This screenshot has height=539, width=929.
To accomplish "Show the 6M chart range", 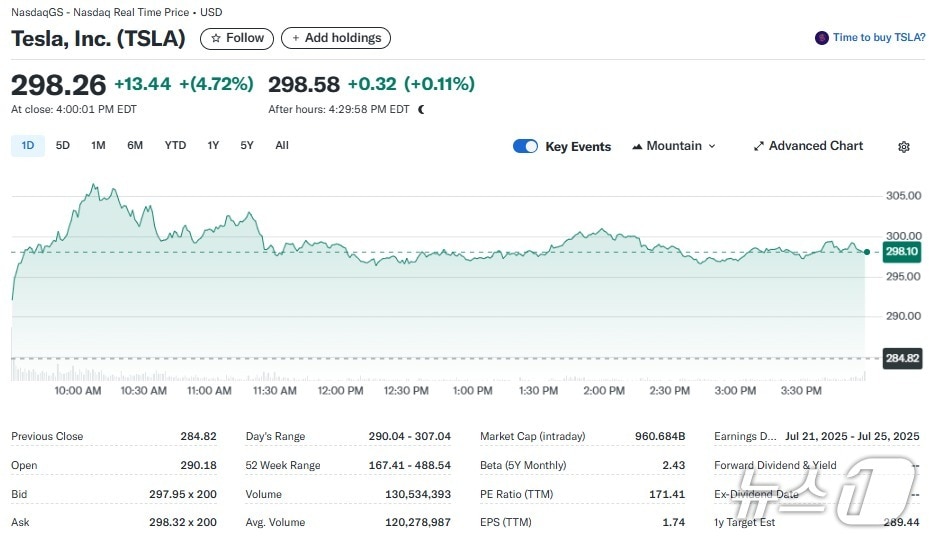I will point(135,146).
